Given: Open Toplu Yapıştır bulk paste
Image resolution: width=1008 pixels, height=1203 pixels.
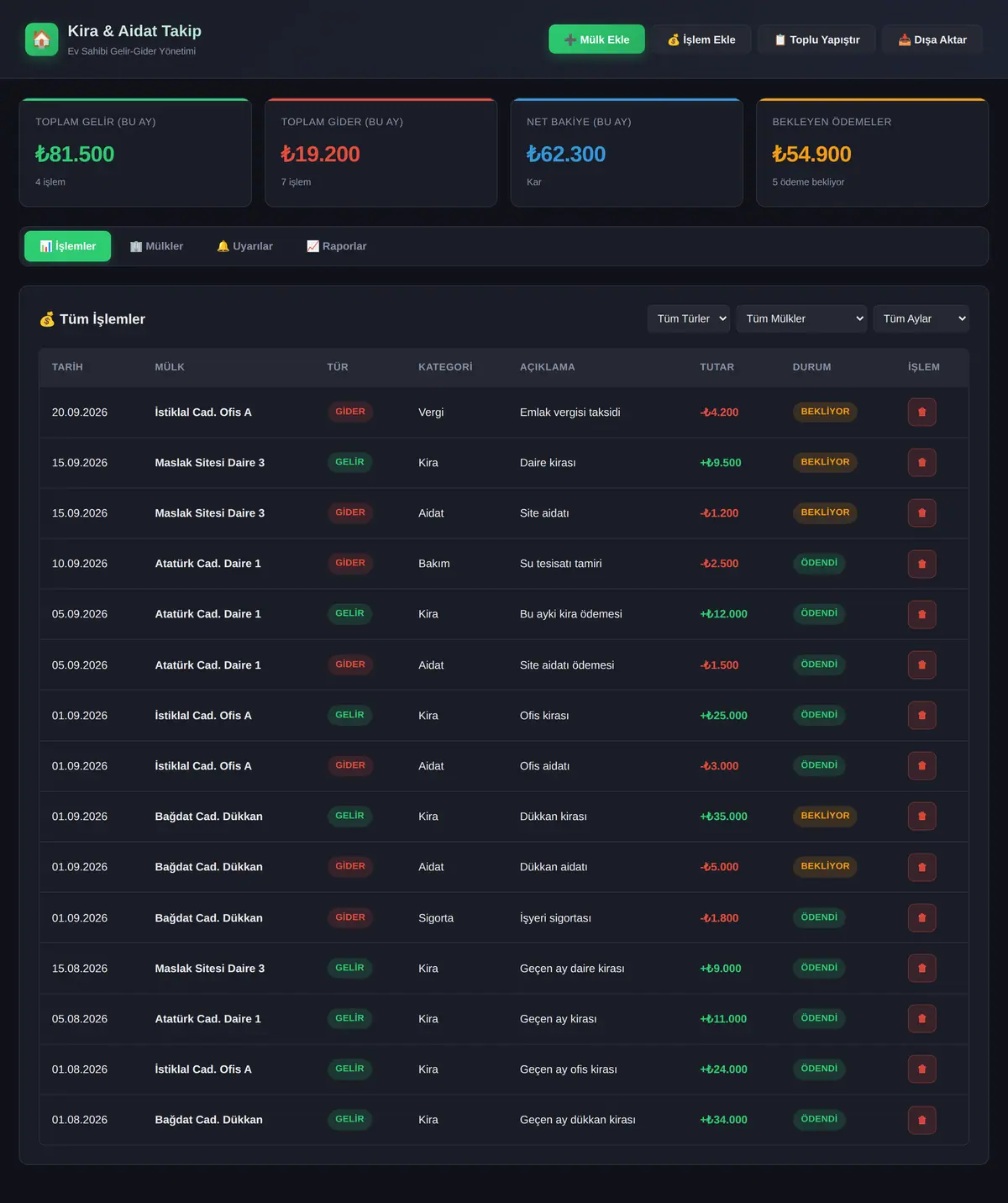Looking at the screenshot, I should tap(816, 39).
